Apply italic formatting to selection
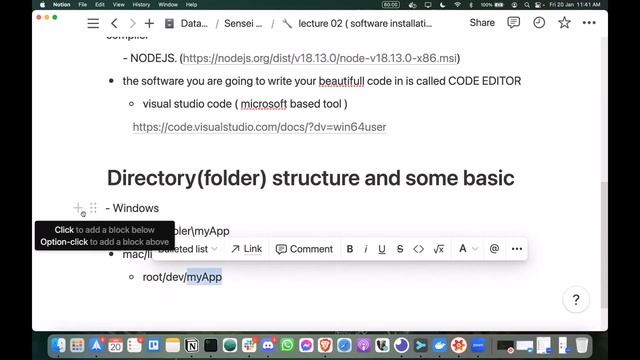The height and width of the screenshot is (360, 640). [366, 249]
